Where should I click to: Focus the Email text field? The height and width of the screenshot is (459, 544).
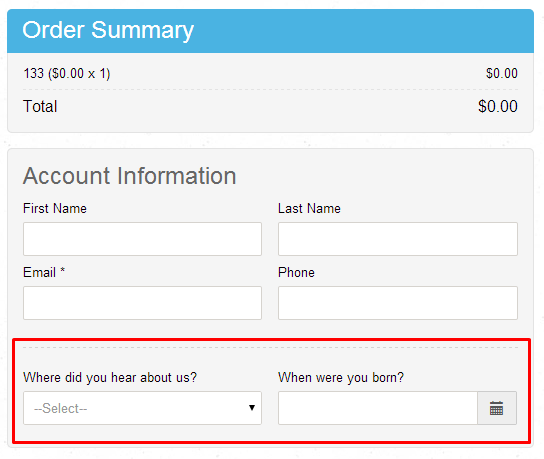point(142,303)
